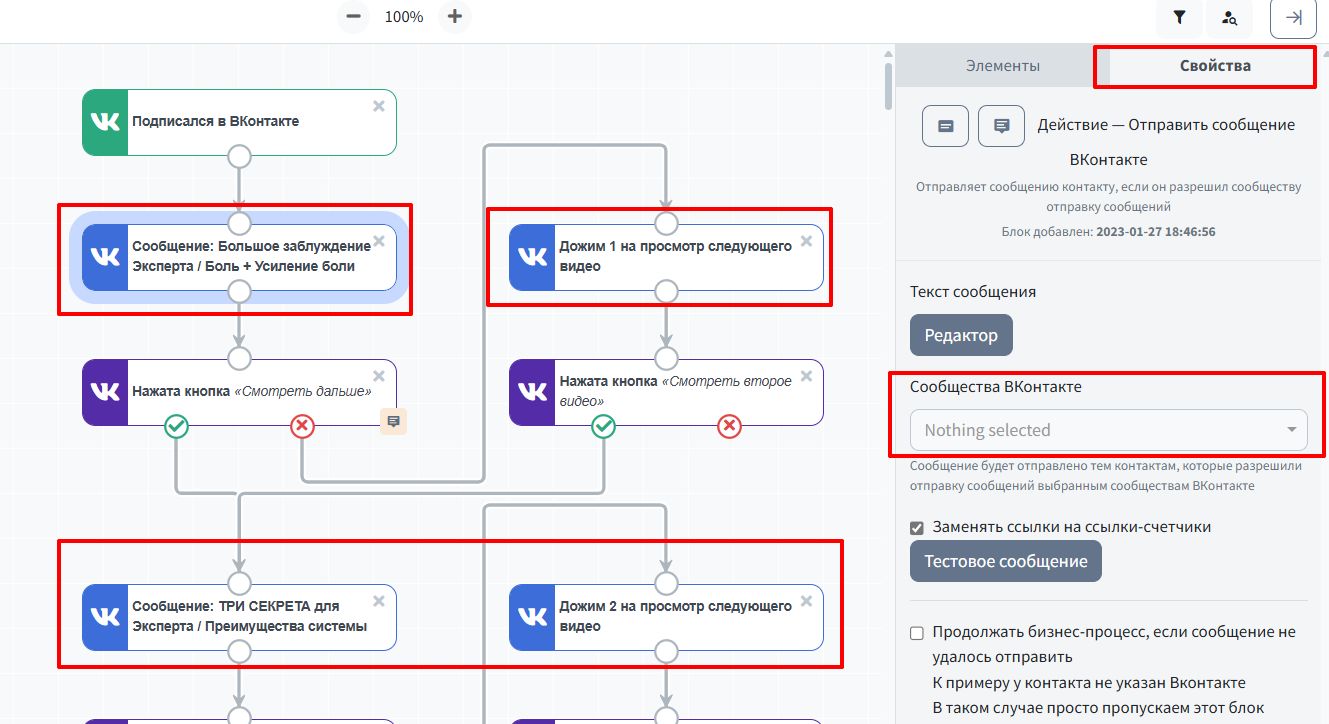
Task: Click output connector of 'ТРИ СЕКРЕТА' block
Action: click(x=239, y=651)
